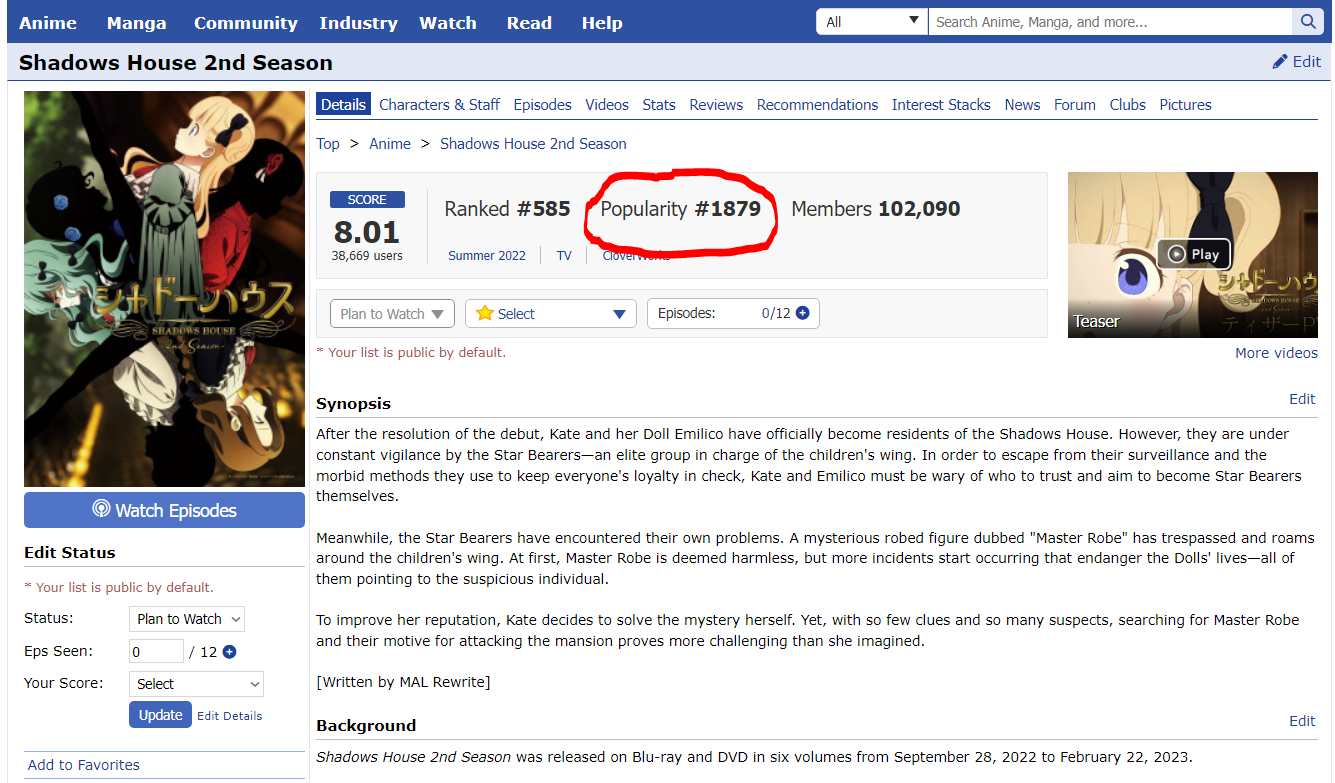Open the Status dropdown in Edit Status
The width and height of the screenshot is (1335, 783).
pos(187,619)
